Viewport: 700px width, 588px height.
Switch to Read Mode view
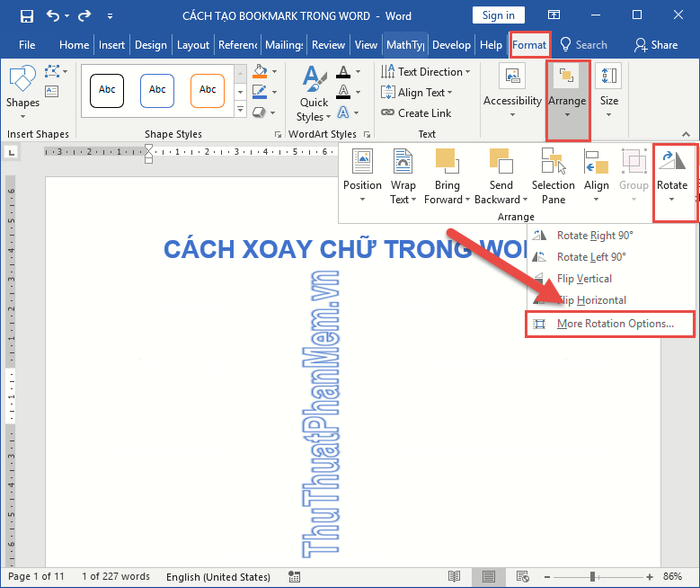point(454,577)
